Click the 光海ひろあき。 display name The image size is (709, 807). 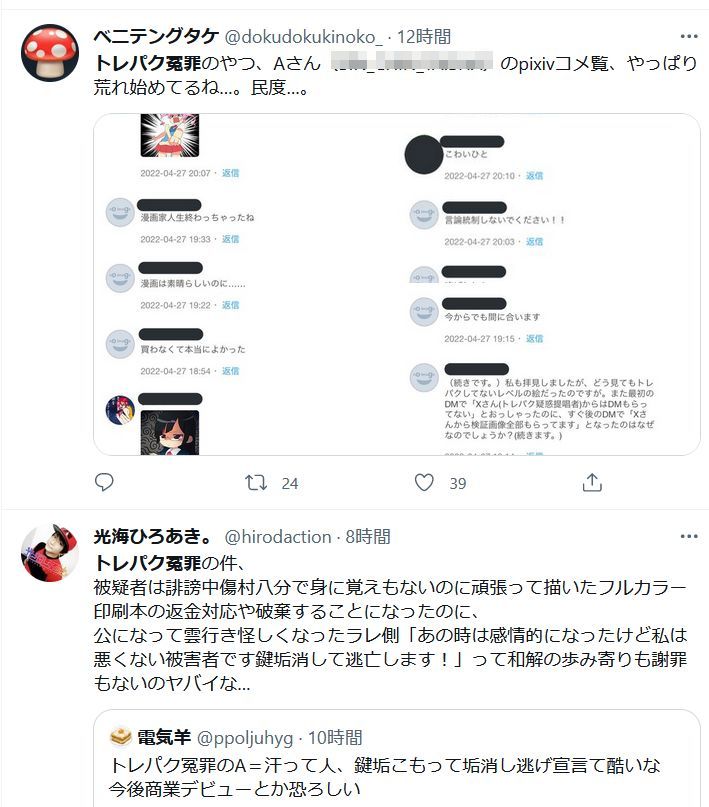pyautogui.click(x=153, y=537)
